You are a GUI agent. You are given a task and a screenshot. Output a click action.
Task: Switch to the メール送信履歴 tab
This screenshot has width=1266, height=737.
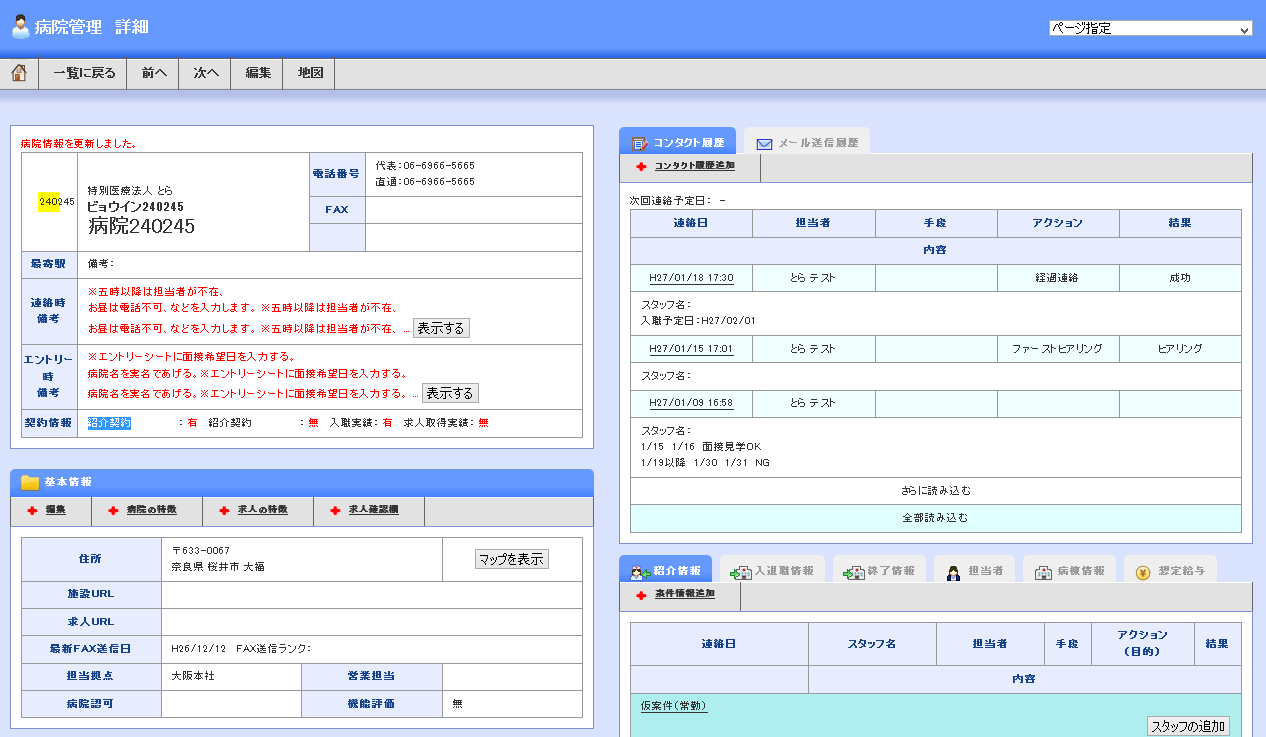coord(807,142)
